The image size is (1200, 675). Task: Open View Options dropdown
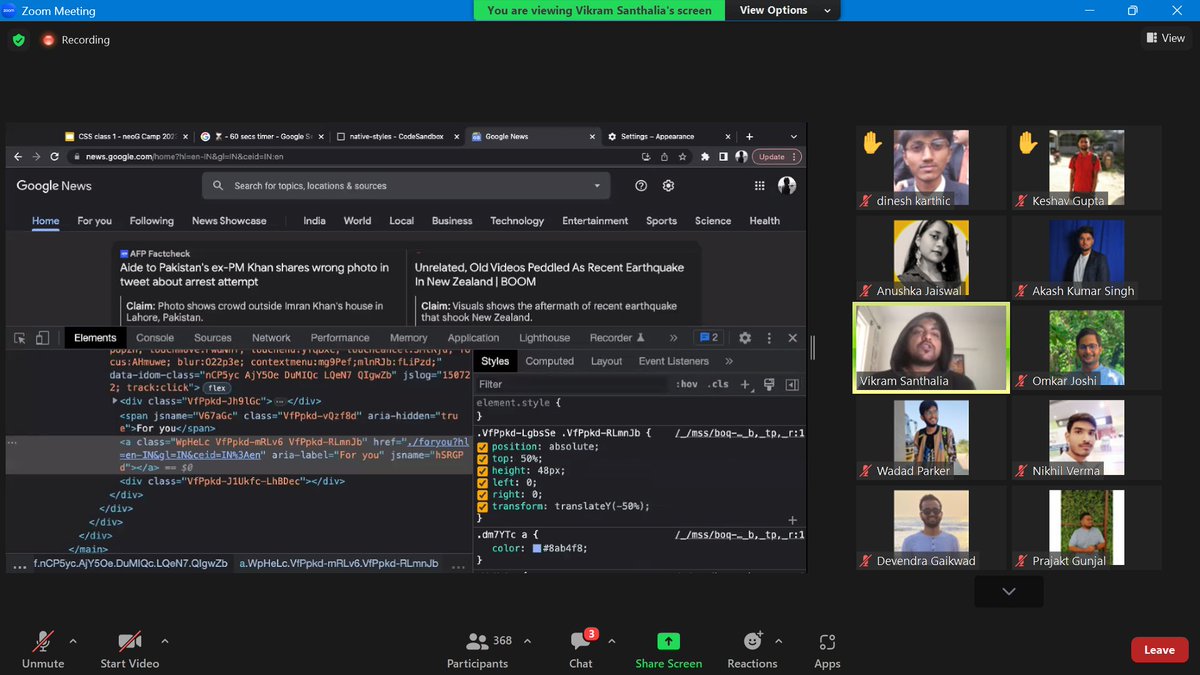coord(785,10)
